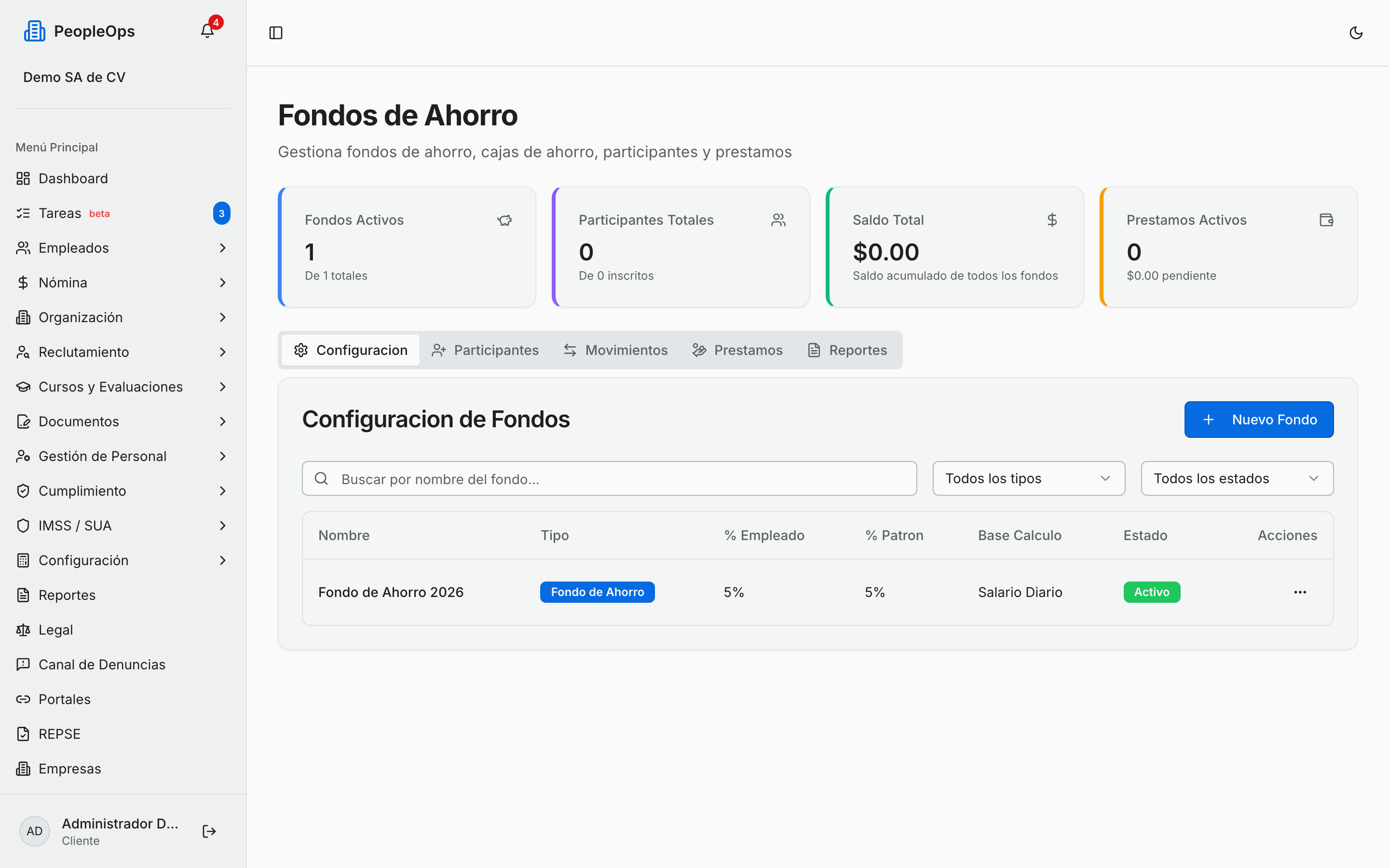Switch to the Reportes tab
Image resolution: width=1389 pixels, height=868 pixels.
847,350
